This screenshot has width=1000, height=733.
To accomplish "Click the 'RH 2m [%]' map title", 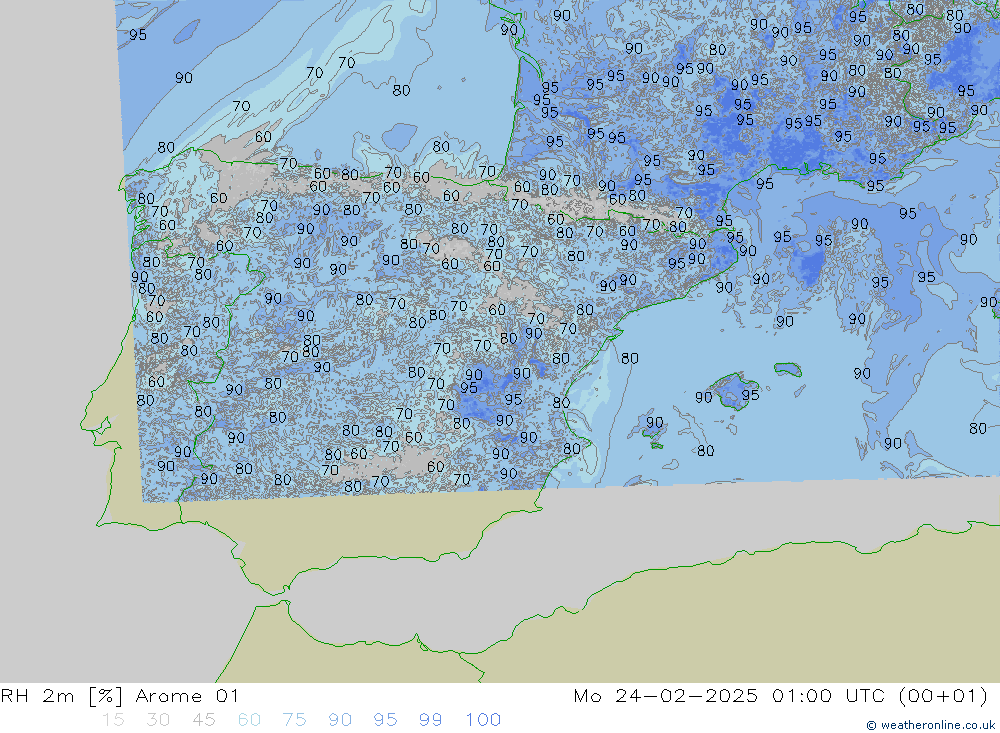I will pyautogui.click(x=61, y=695).
